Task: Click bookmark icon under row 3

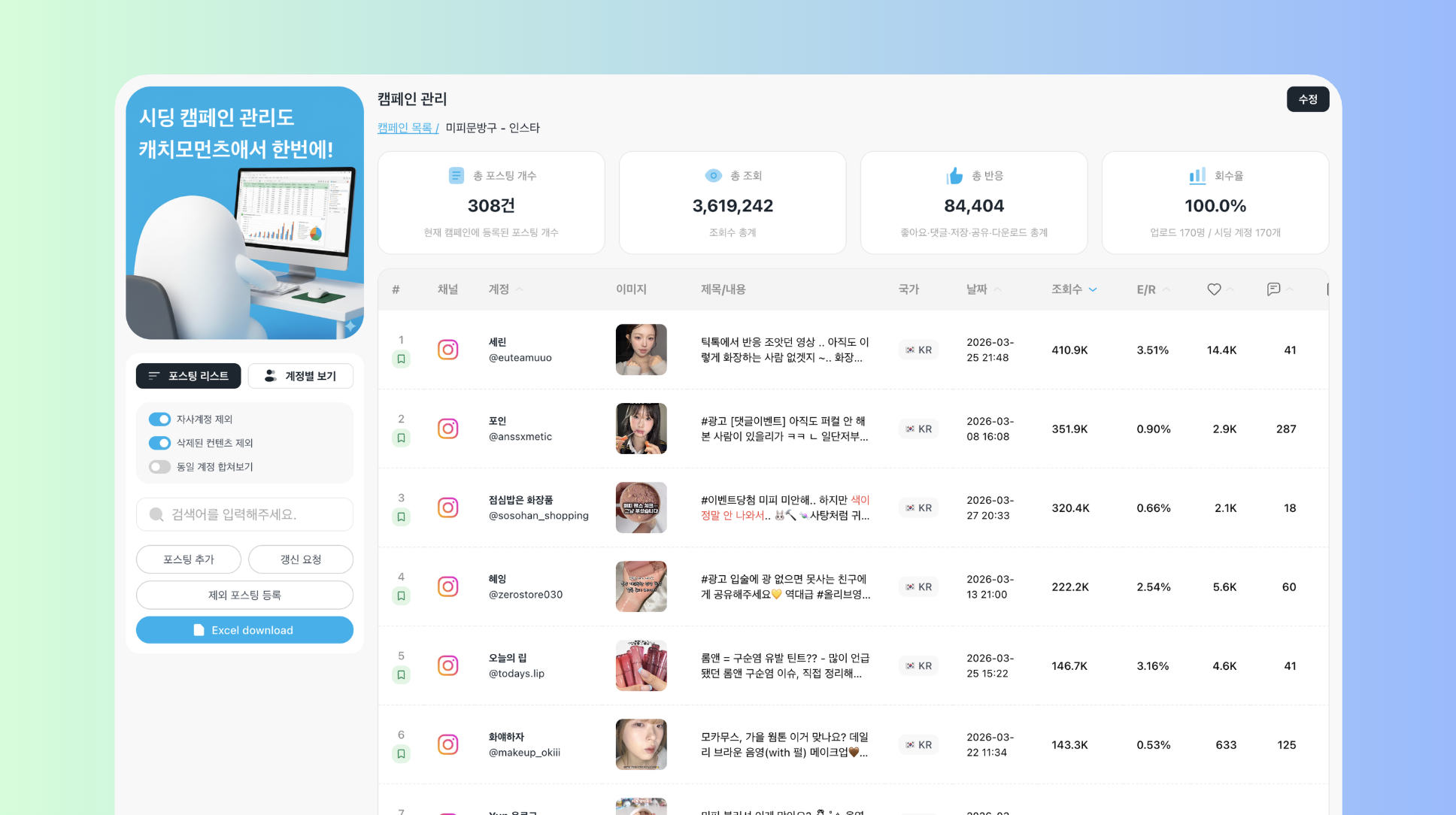Action: click(x=402, y=517)
